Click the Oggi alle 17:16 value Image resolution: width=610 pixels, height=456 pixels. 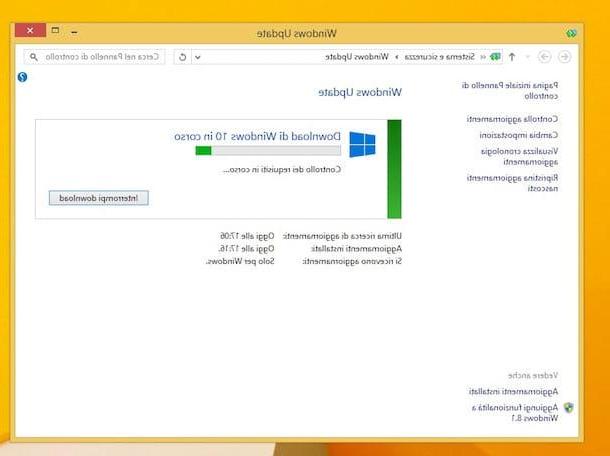tap(246, 248)
